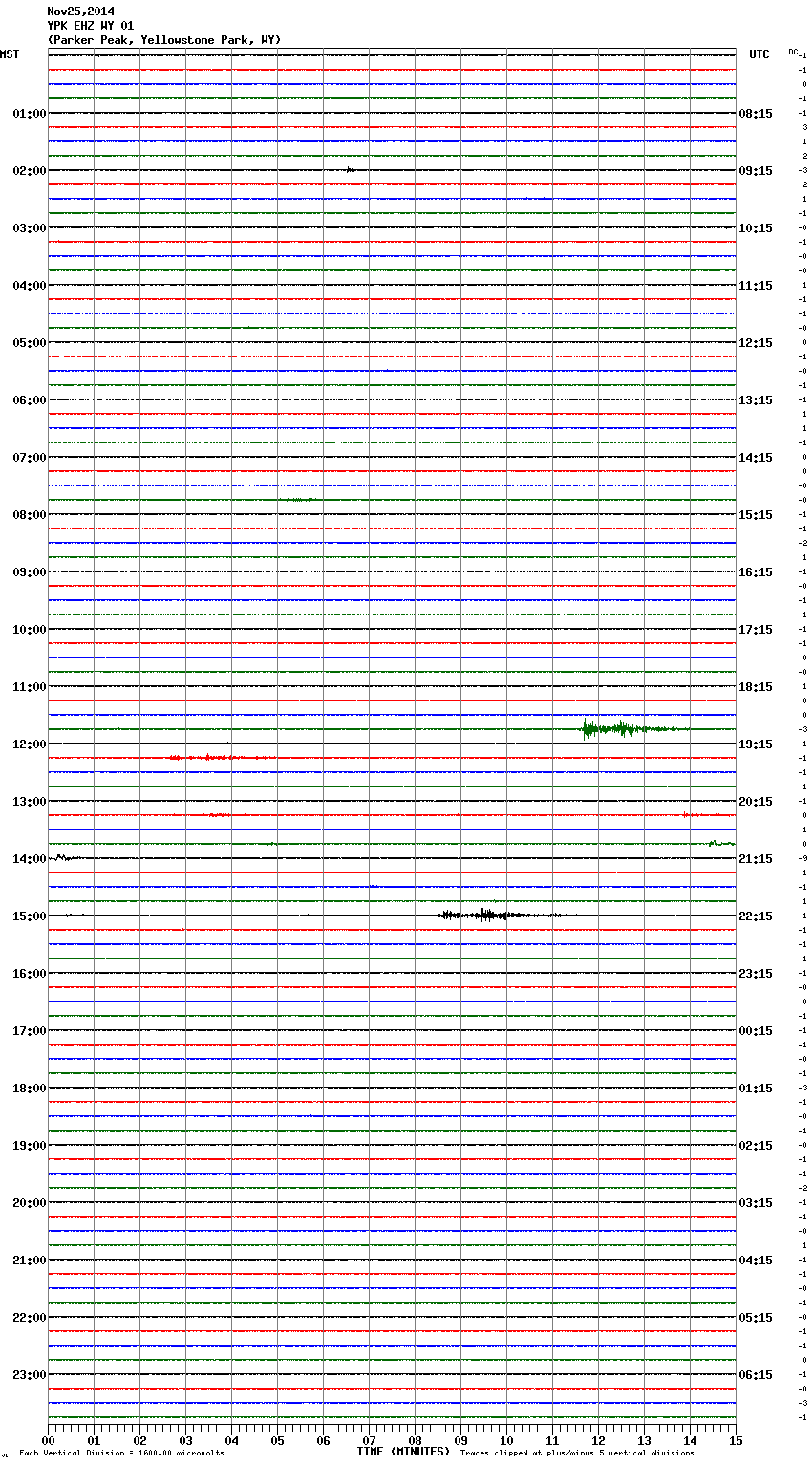Click the 22:15 UTC time label
This screenshot has height=1466, width=812.
(756, 916)
